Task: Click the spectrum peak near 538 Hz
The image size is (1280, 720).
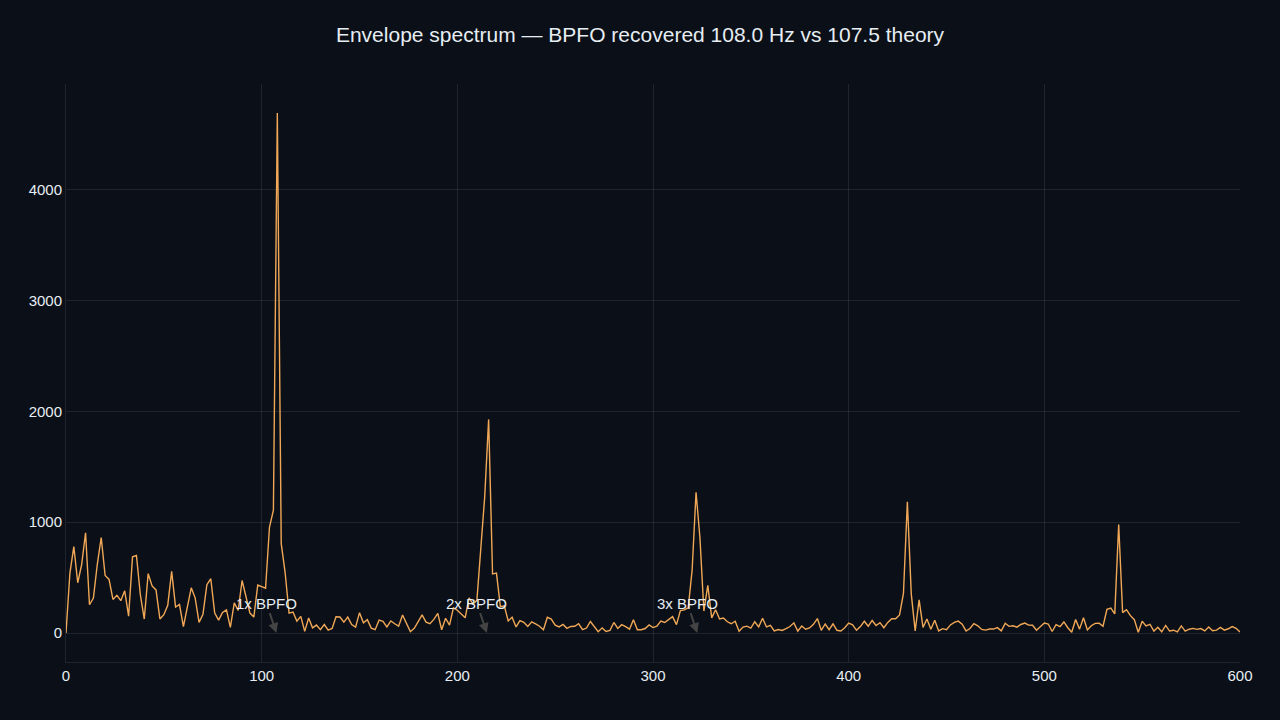Action: [x=1118, y=525]
